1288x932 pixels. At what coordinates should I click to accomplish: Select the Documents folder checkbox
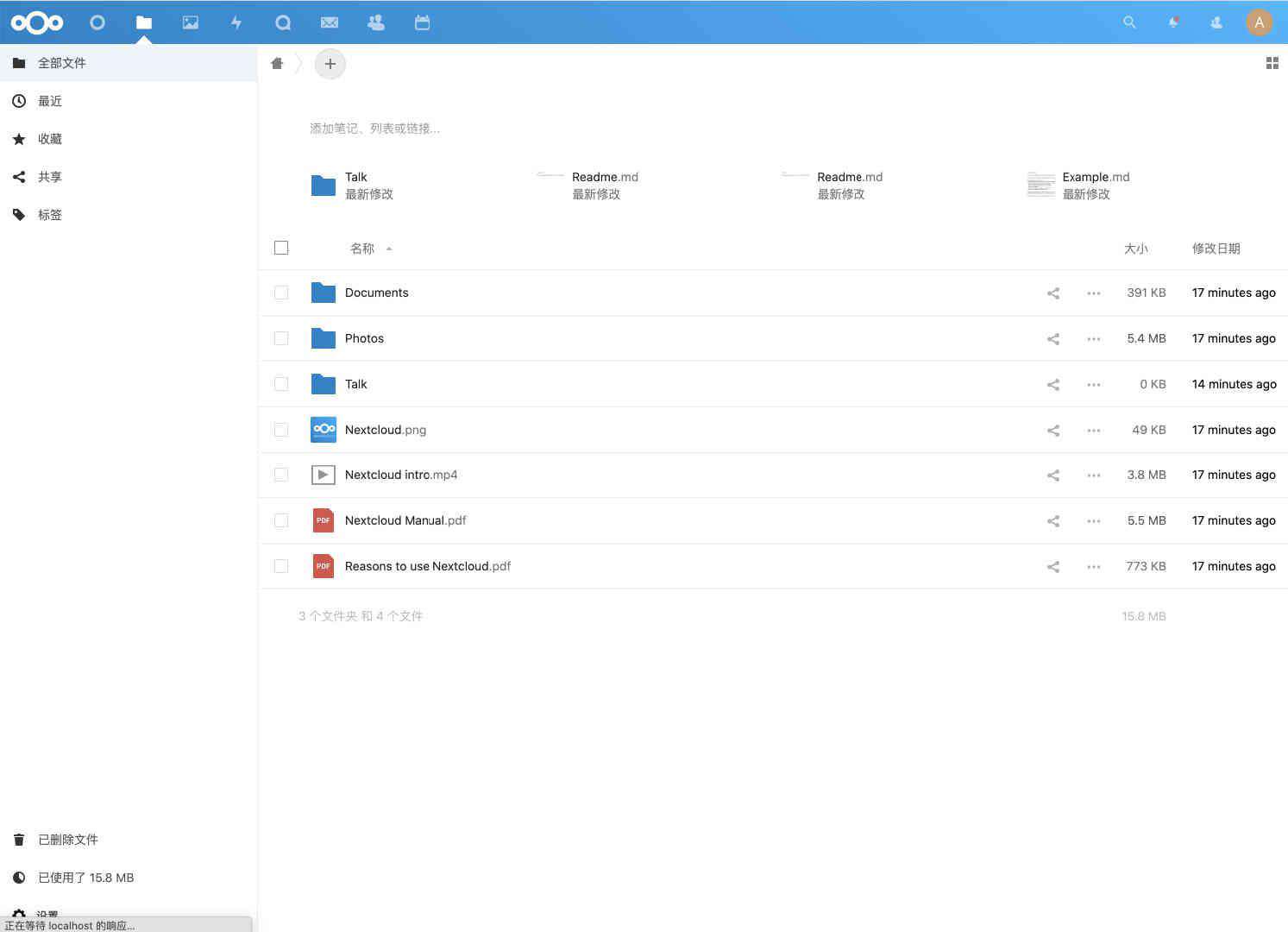tap(281, 293)
